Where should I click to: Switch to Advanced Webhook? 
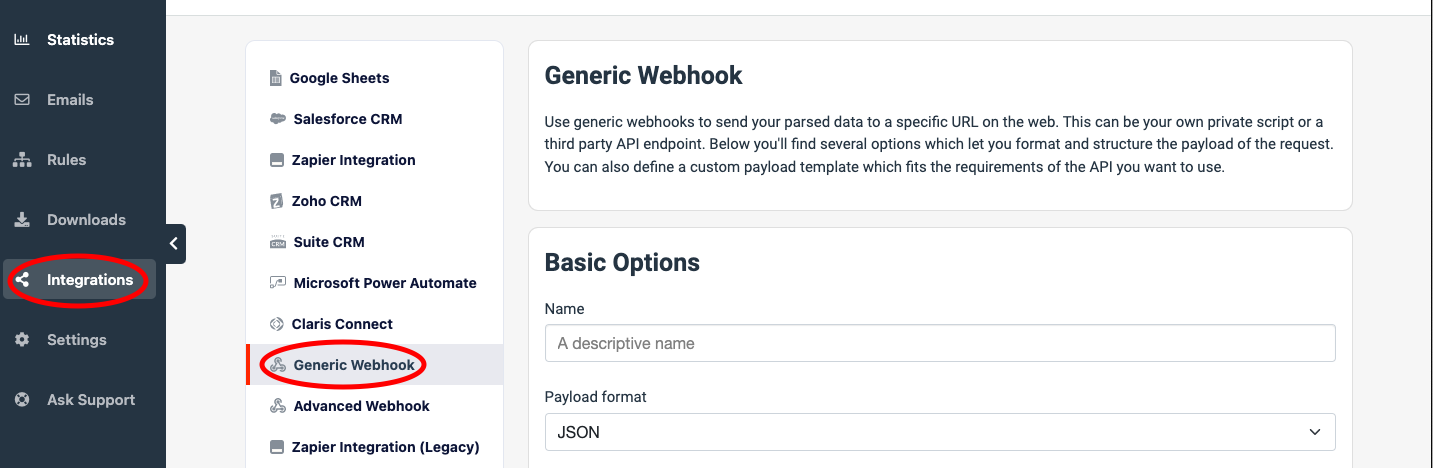click(x=361, y=406)
